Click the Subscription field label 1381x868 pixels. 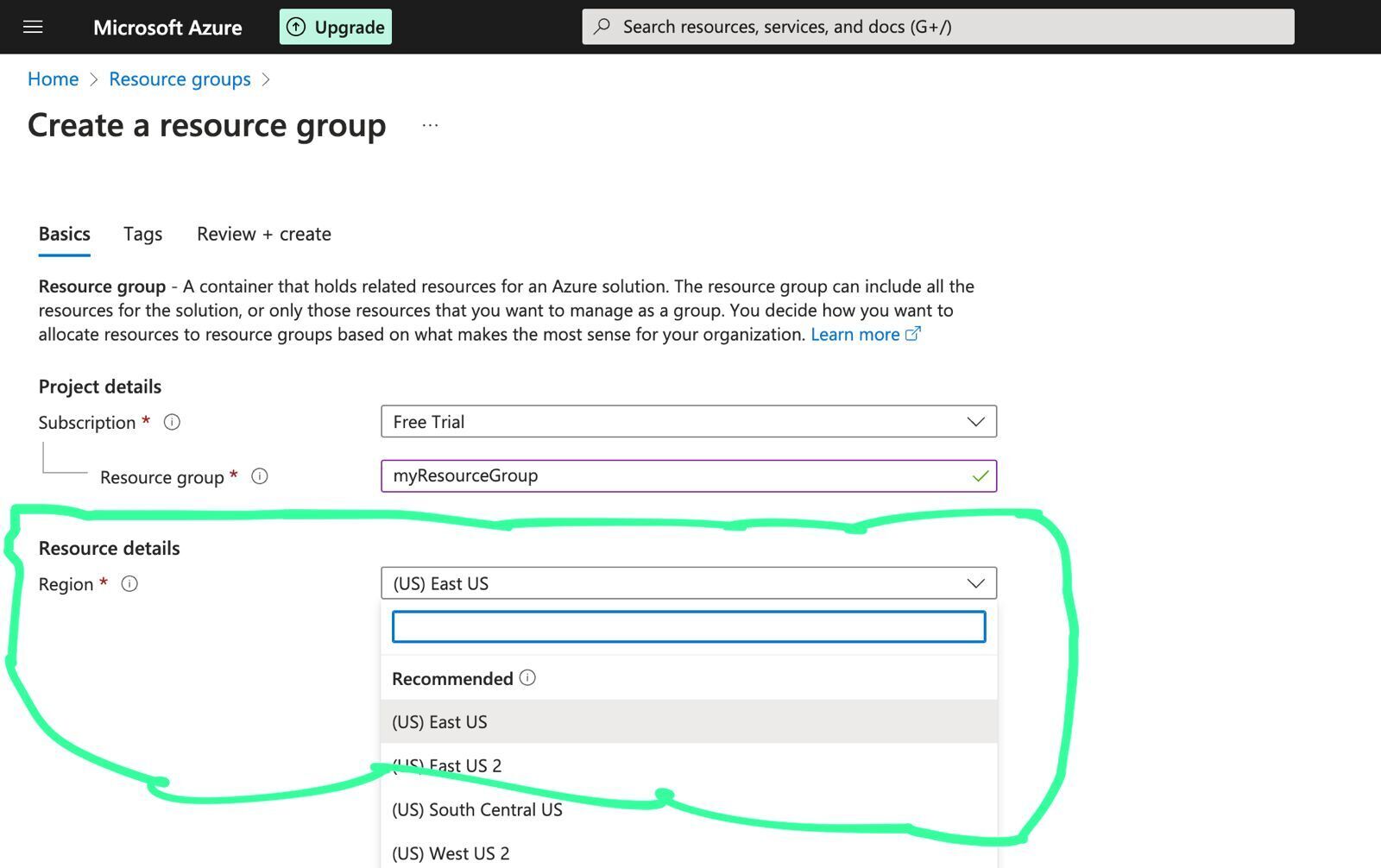click(87, 423)
